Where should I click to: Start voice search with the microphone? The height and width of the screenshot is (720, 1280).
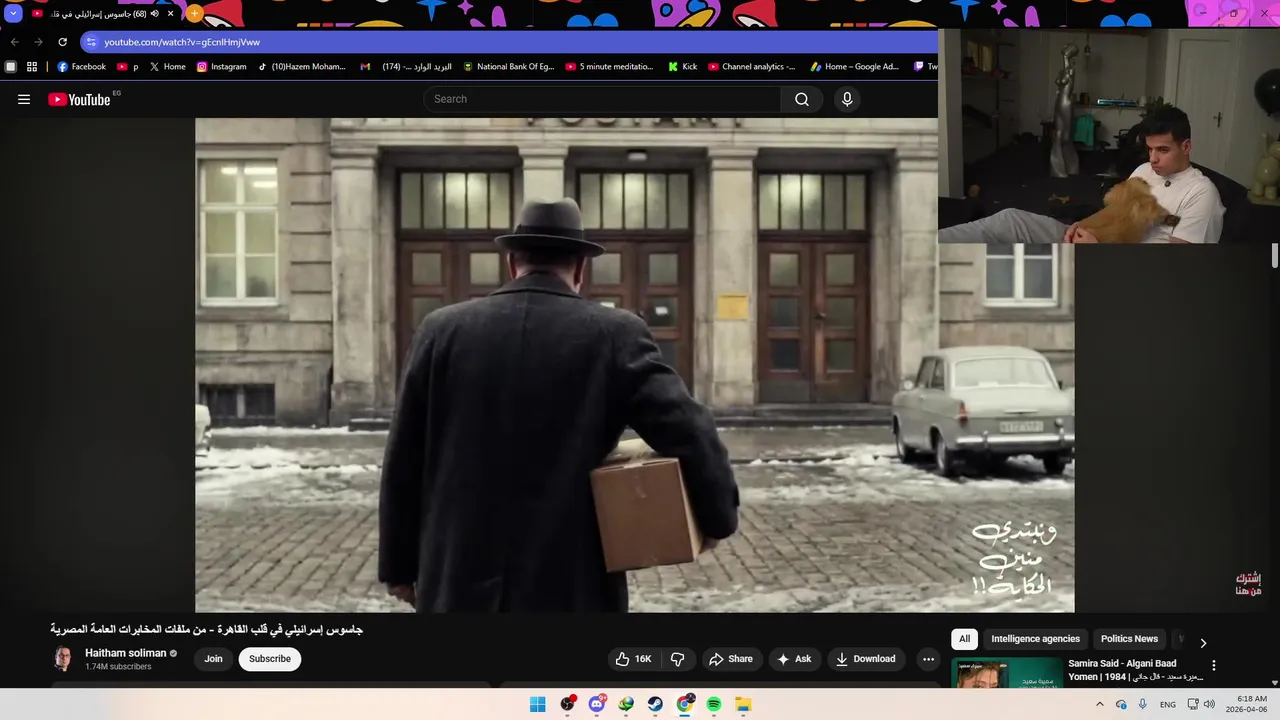pos(847,99)
